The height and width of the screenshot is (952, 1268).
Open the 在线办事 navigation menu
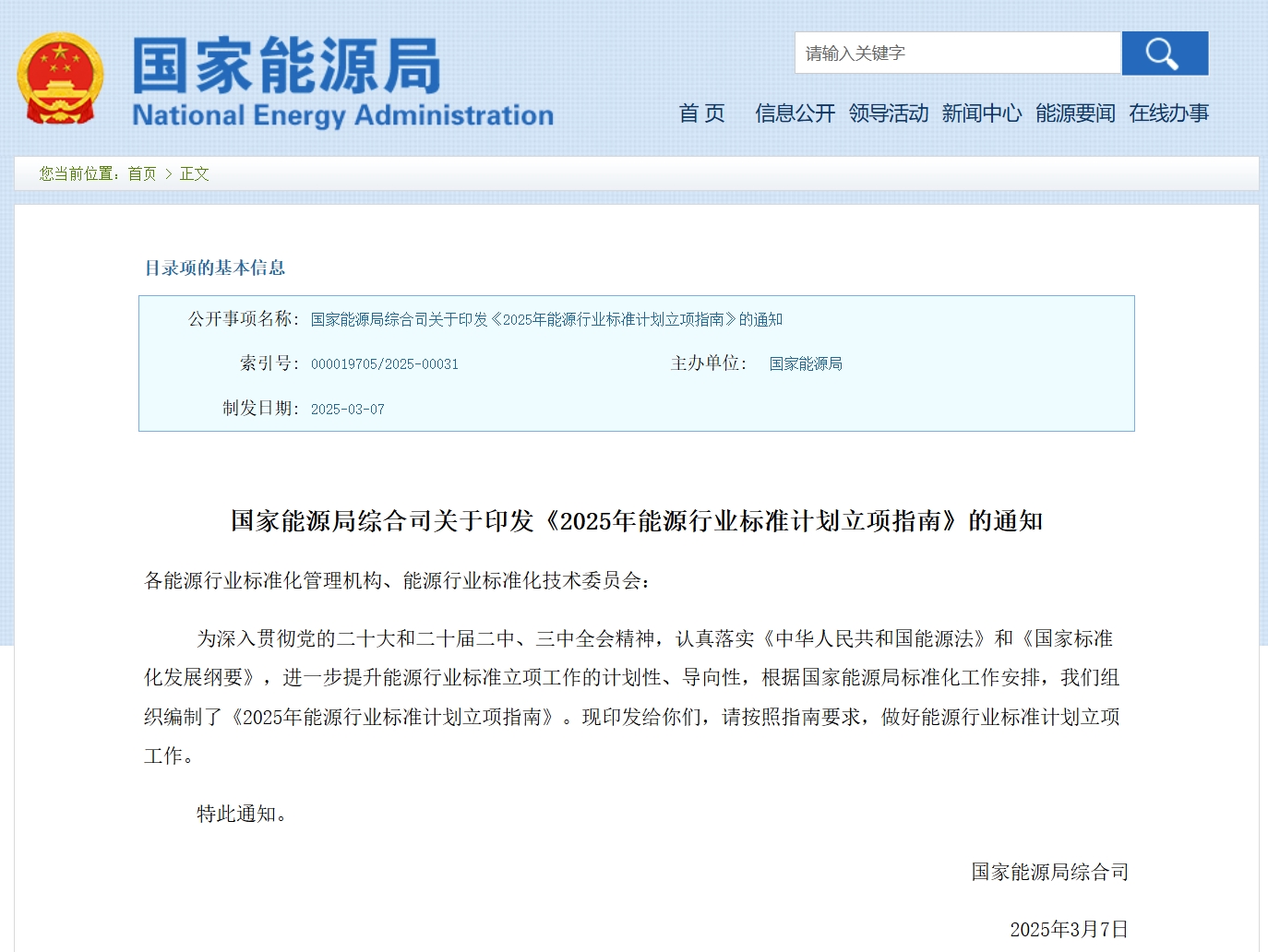point(1169,113)
